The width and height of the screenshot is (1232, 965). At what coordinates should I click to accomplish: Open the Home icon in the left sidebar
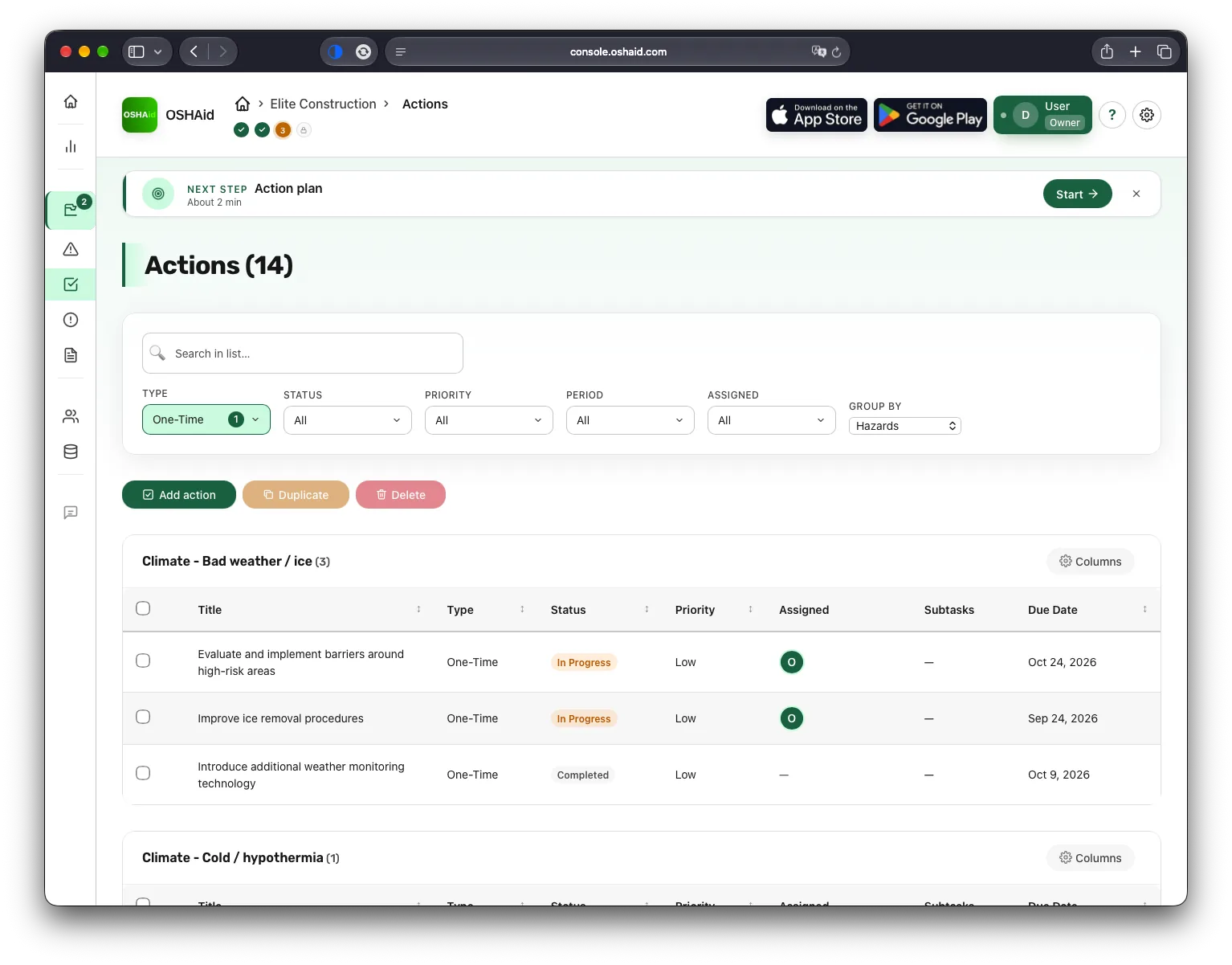click(71, 101)
